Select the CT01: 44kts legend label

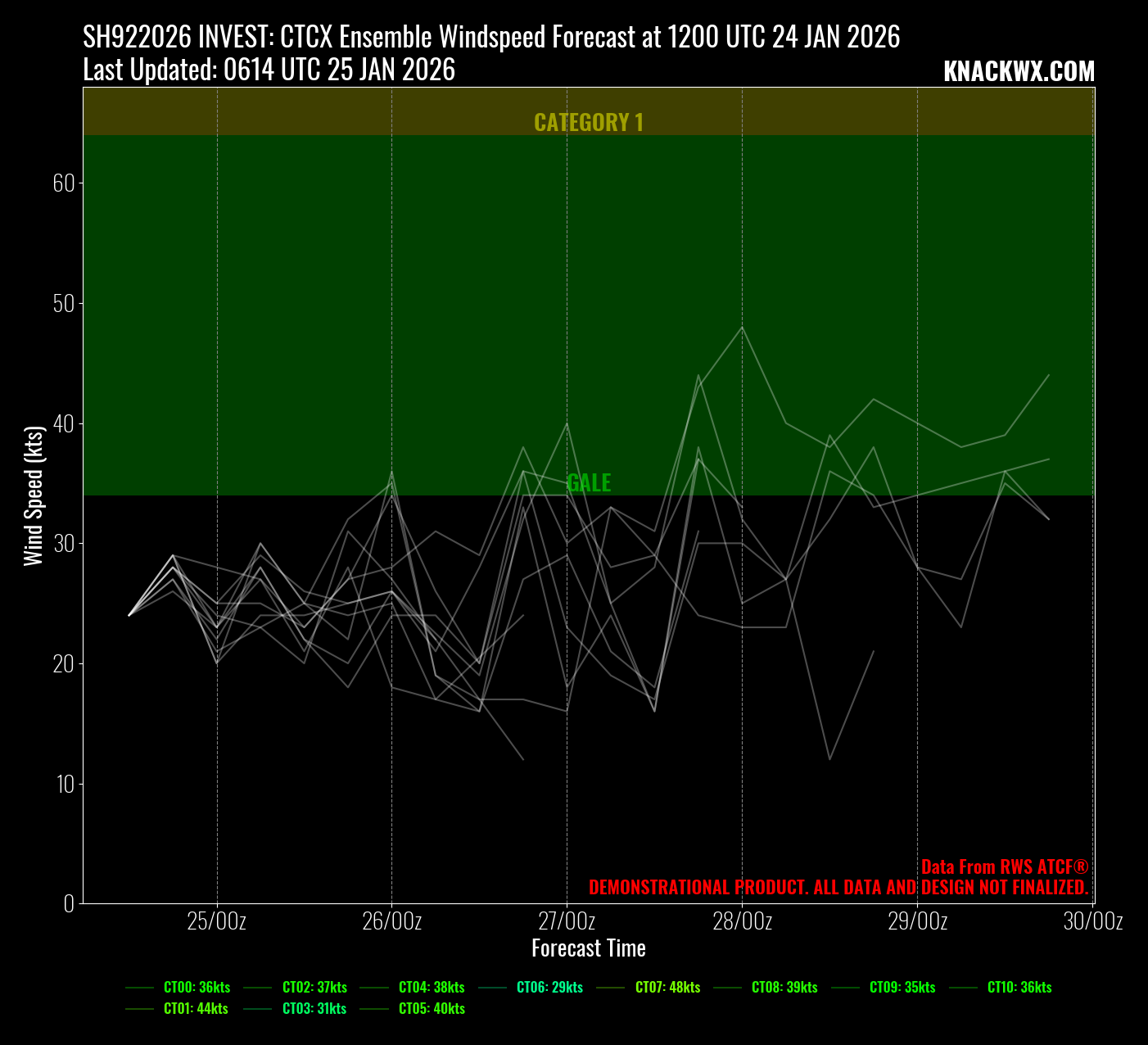[x=196, y=1009]
